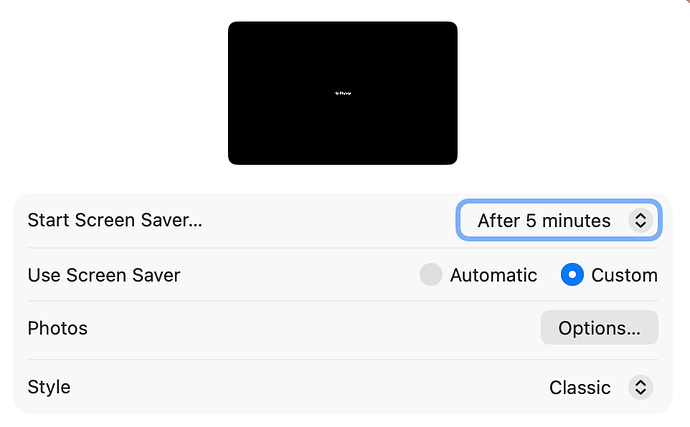Image resolution: width=690 pixels, height=427 pixels.
Task: Click the "Automatic" option text
Action: (x=494, y=275)
